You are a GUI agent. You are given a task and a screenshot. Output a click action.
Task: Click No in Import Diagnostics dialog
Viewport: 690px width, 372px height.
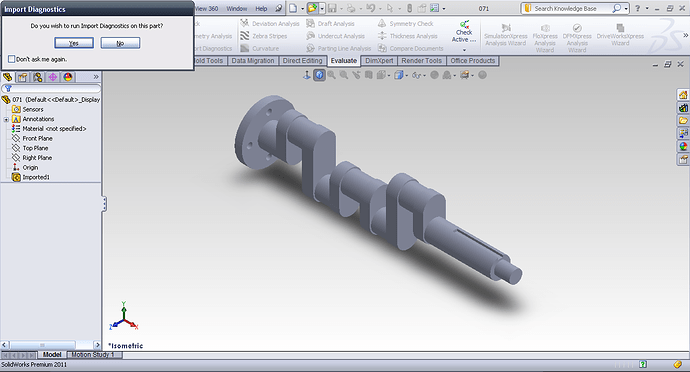(120, 43)
